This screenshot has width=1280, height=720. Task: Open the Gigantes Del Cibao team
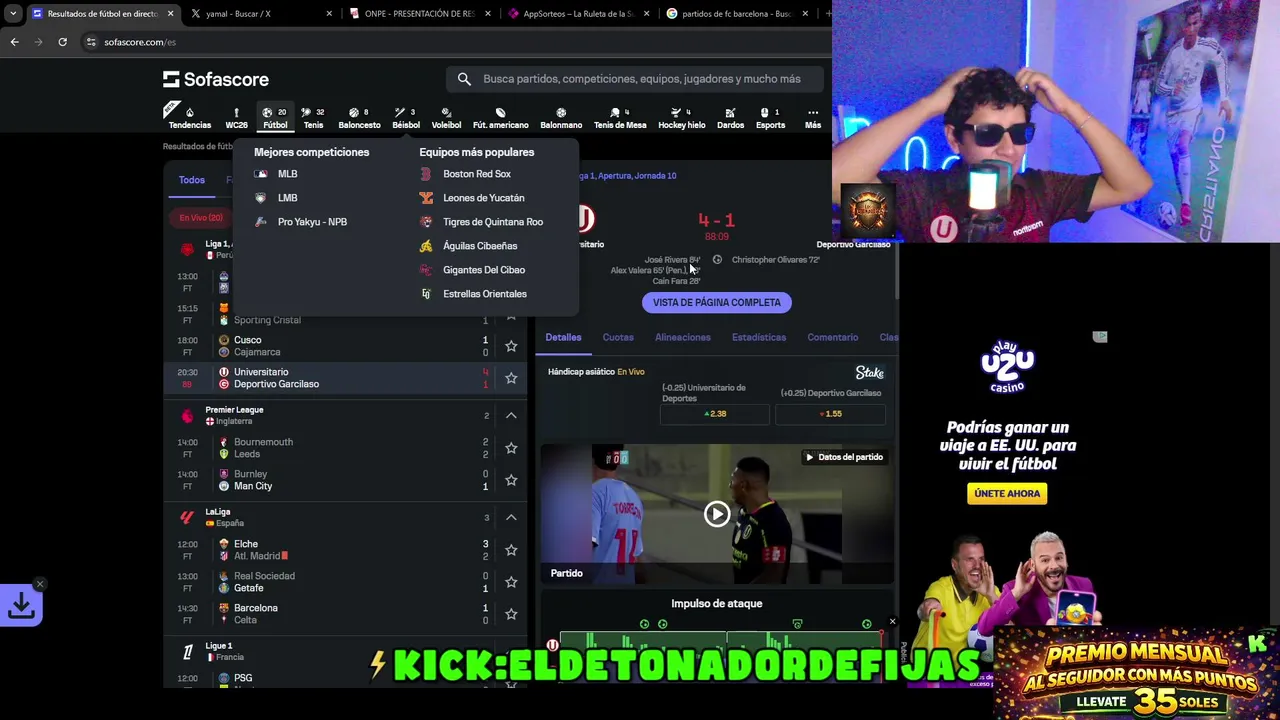tap(483, 270)
